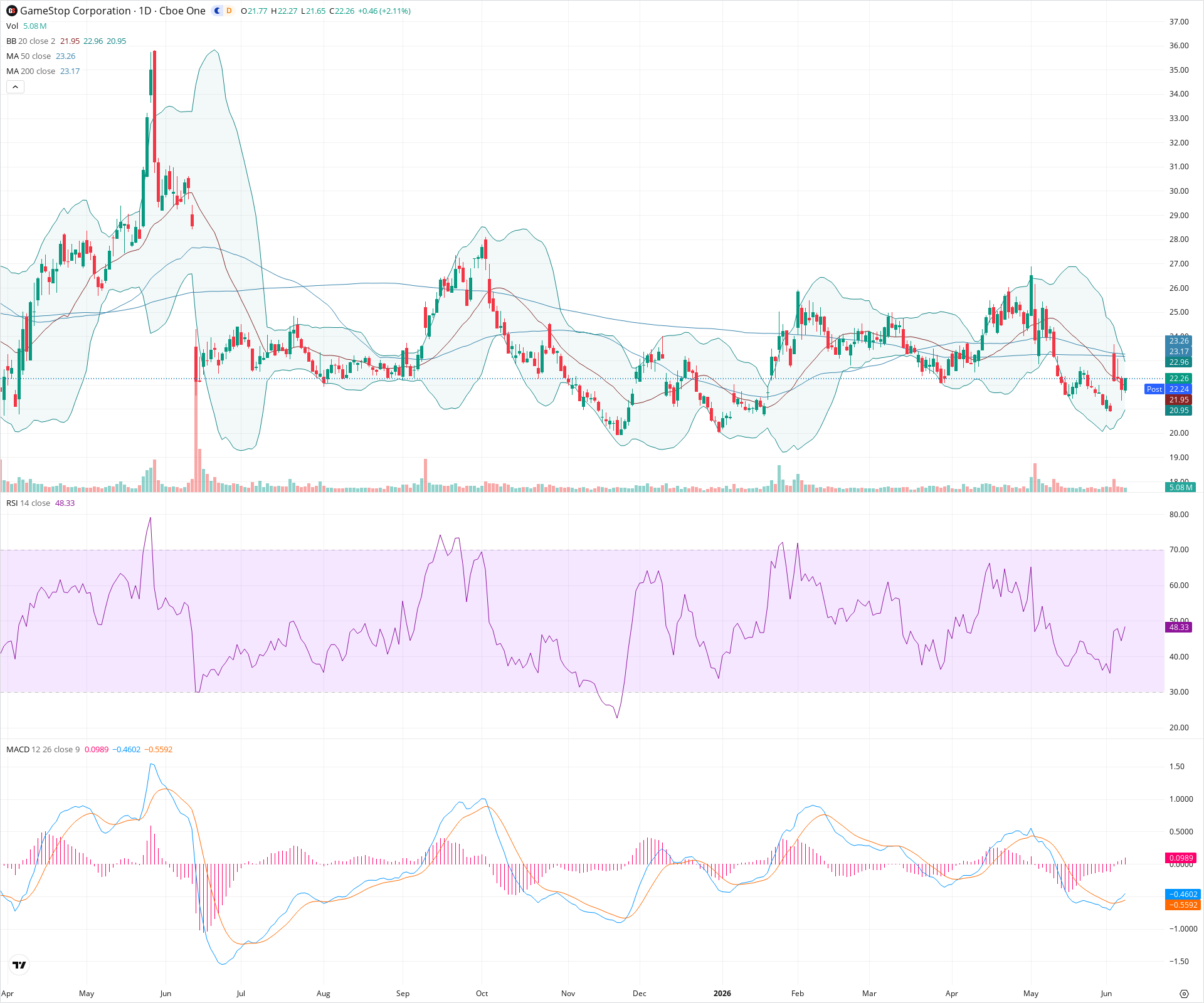Image resolution: width=1204 pixels, height=1003 pixels.
Task: Click the 40.00 level on the RSI scale
Action: [1179, 657]
